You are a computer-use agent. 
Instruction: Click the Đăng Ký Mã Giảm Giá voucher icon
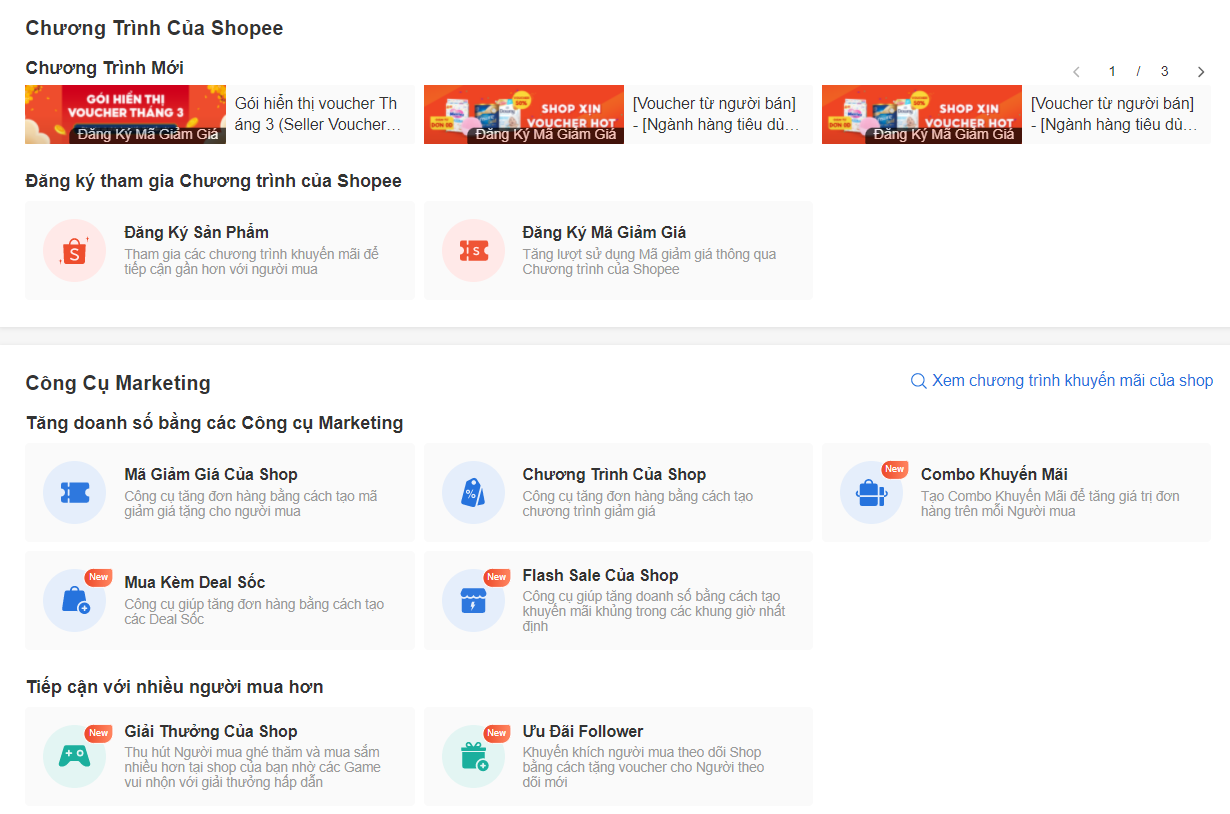point(473,251)
